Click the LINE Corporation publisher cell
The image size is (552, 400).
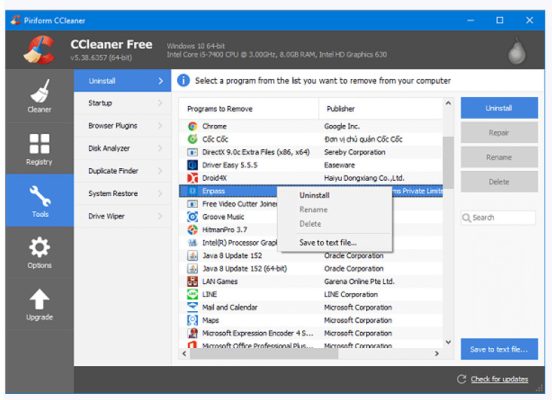tap(351, 294)
